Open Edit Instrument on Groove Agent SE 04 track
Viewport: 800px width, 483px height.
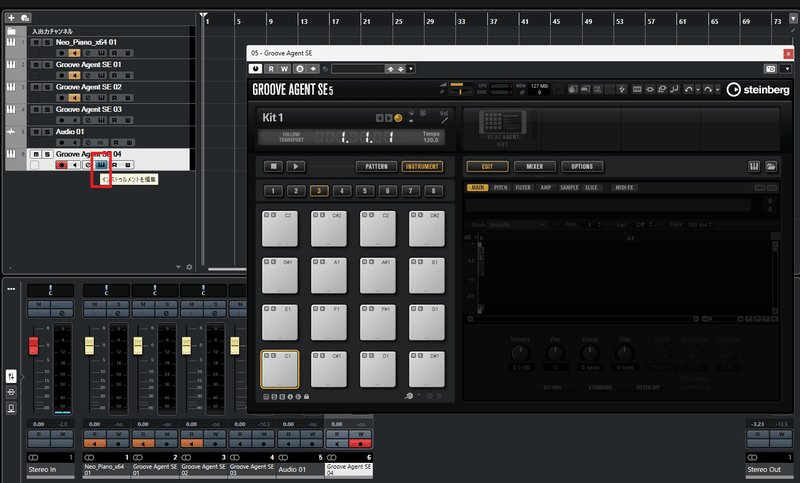[102, 165]
